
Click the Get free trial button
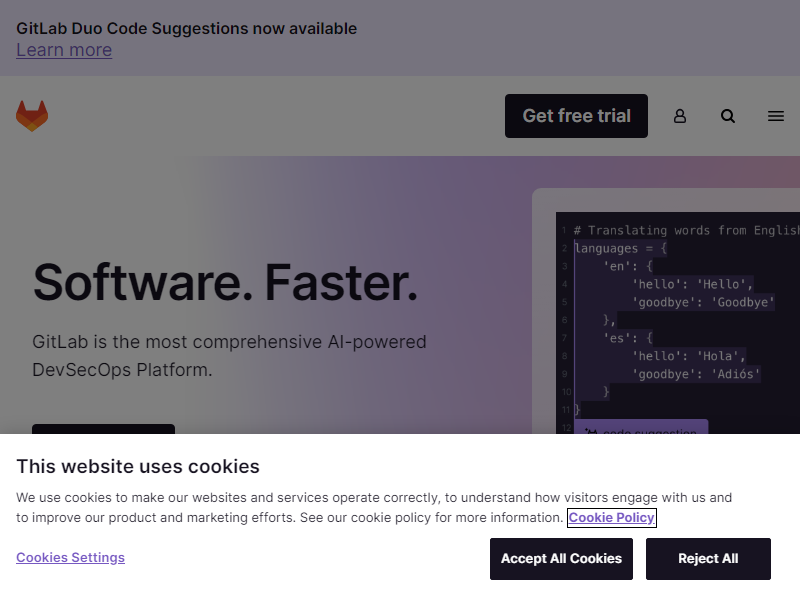[x=577, y=116]
